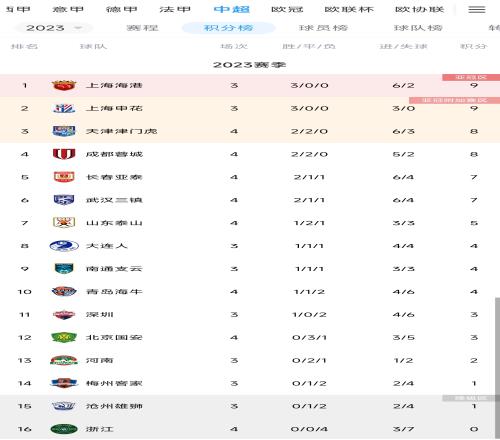
Task: Open team name 武汉三镇
Action: click(x=114, y=200)
